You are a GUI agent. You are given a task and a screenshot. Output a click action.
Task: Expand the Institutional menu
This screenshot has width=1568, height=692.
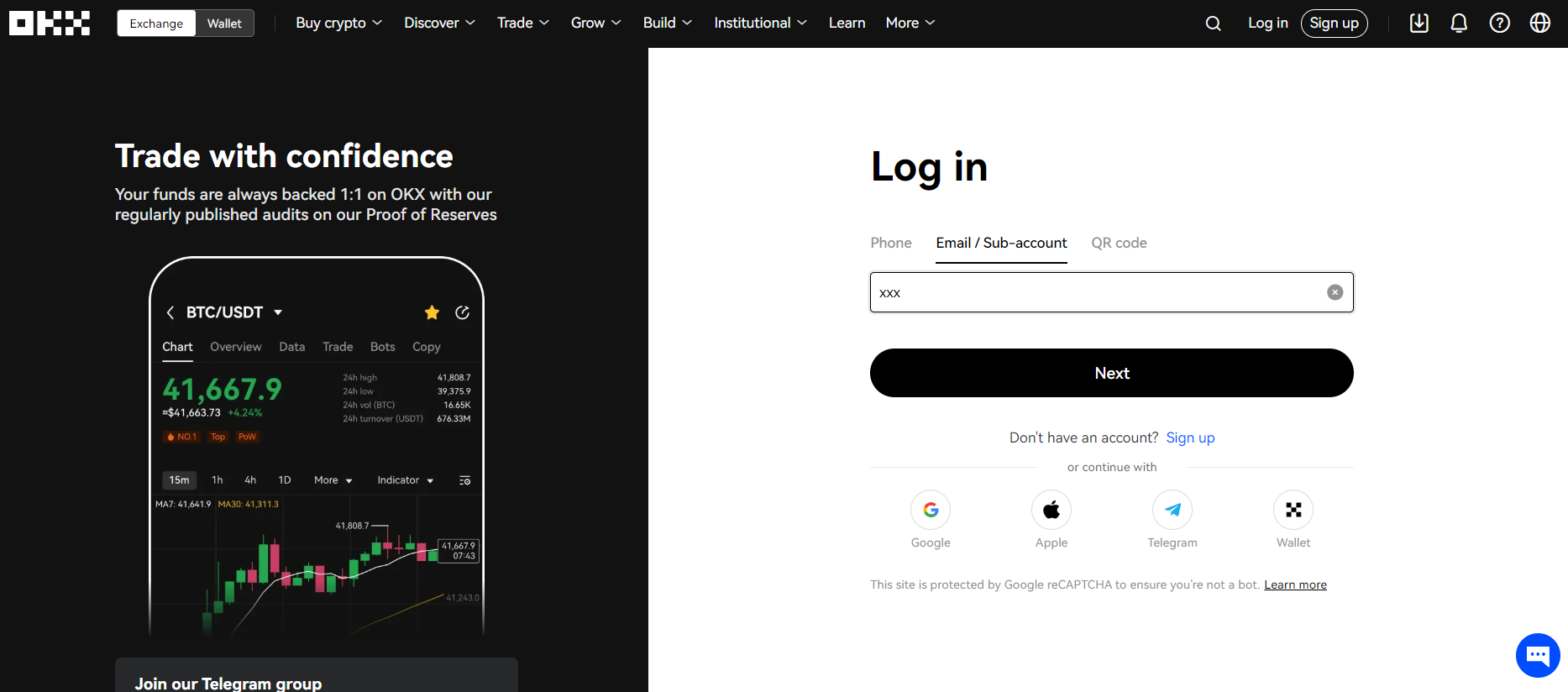click(x=760, y=24)
